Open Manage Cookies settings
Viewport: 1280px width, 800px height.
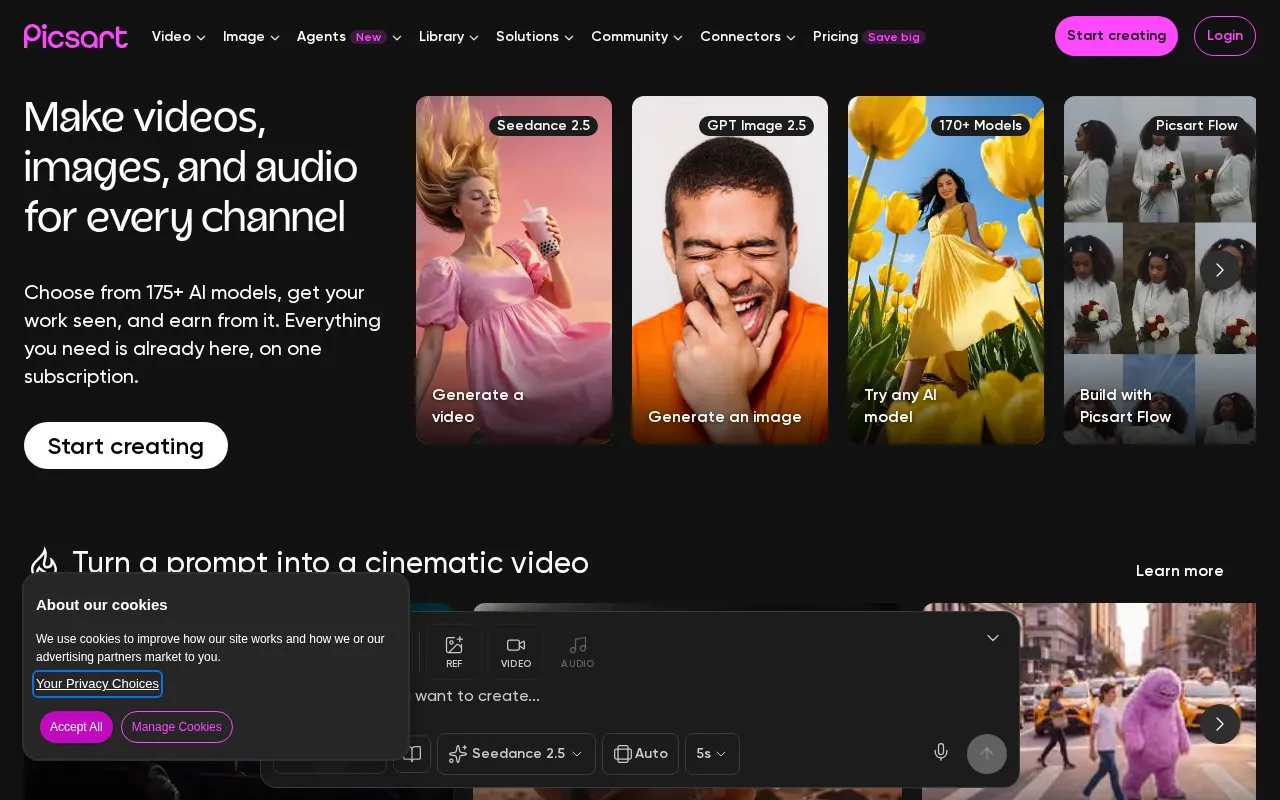177,727
